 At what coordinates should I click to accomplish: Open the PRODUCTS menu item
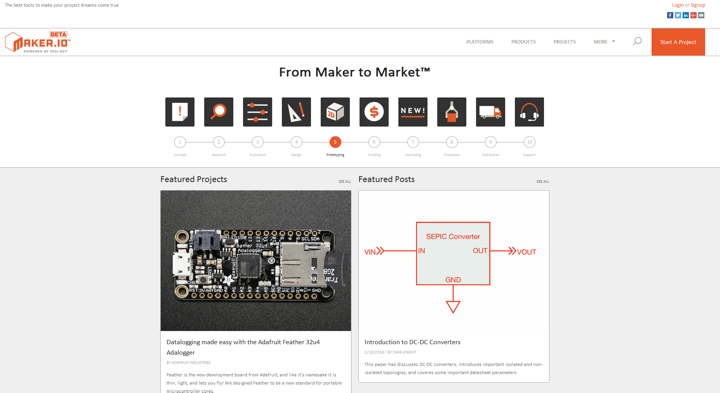tap(523, 42)
